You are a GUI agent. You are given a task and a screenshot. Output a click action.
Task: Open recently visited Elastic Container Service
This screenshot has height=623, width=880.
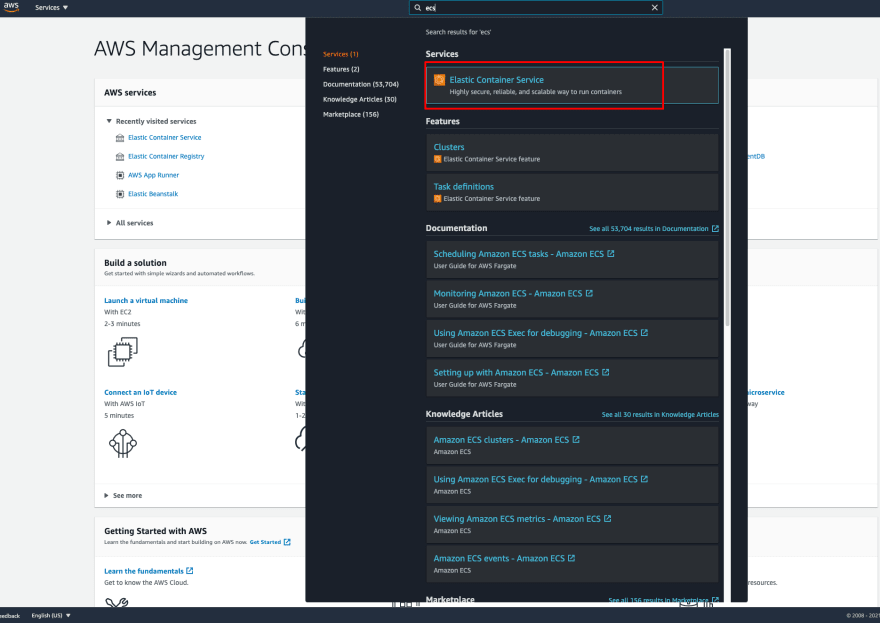point(164,138)
